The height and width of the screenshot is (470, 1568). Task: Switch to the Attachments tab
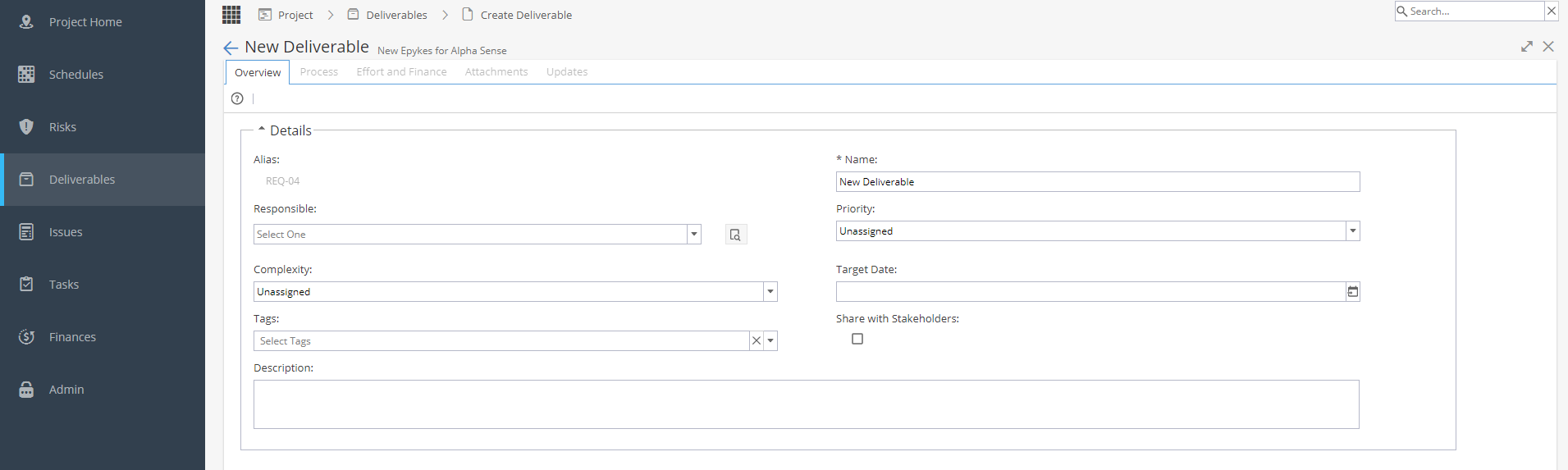496,72
